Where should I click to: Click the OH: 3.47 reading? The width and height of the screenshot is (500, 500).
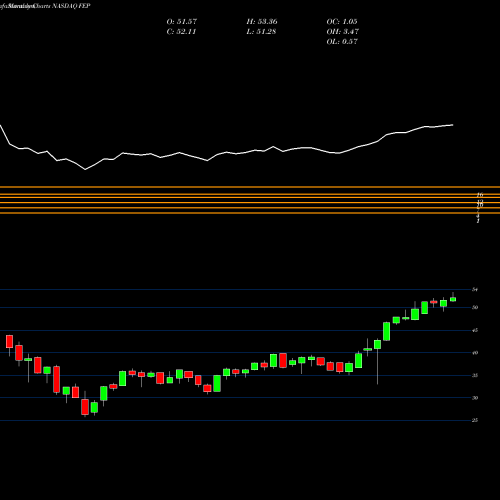point(343,32)
